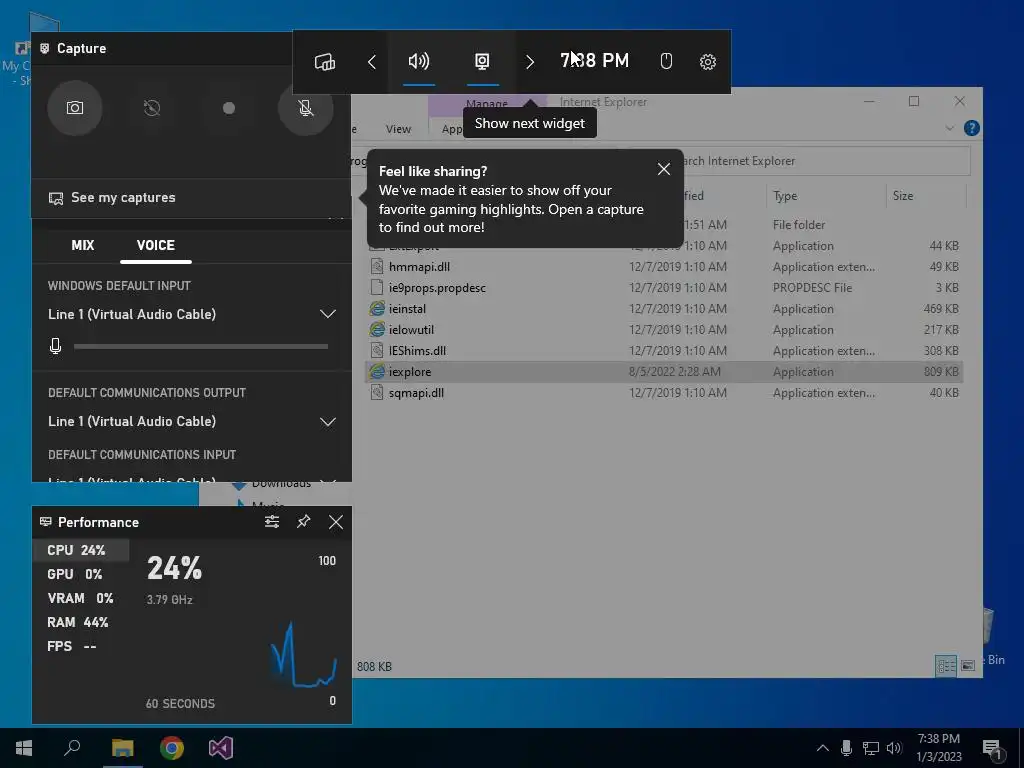This screenshot has width=1024, height=768.
Task: Dismiss the Feel like sharing popup
Action: (x=664, y=169)
